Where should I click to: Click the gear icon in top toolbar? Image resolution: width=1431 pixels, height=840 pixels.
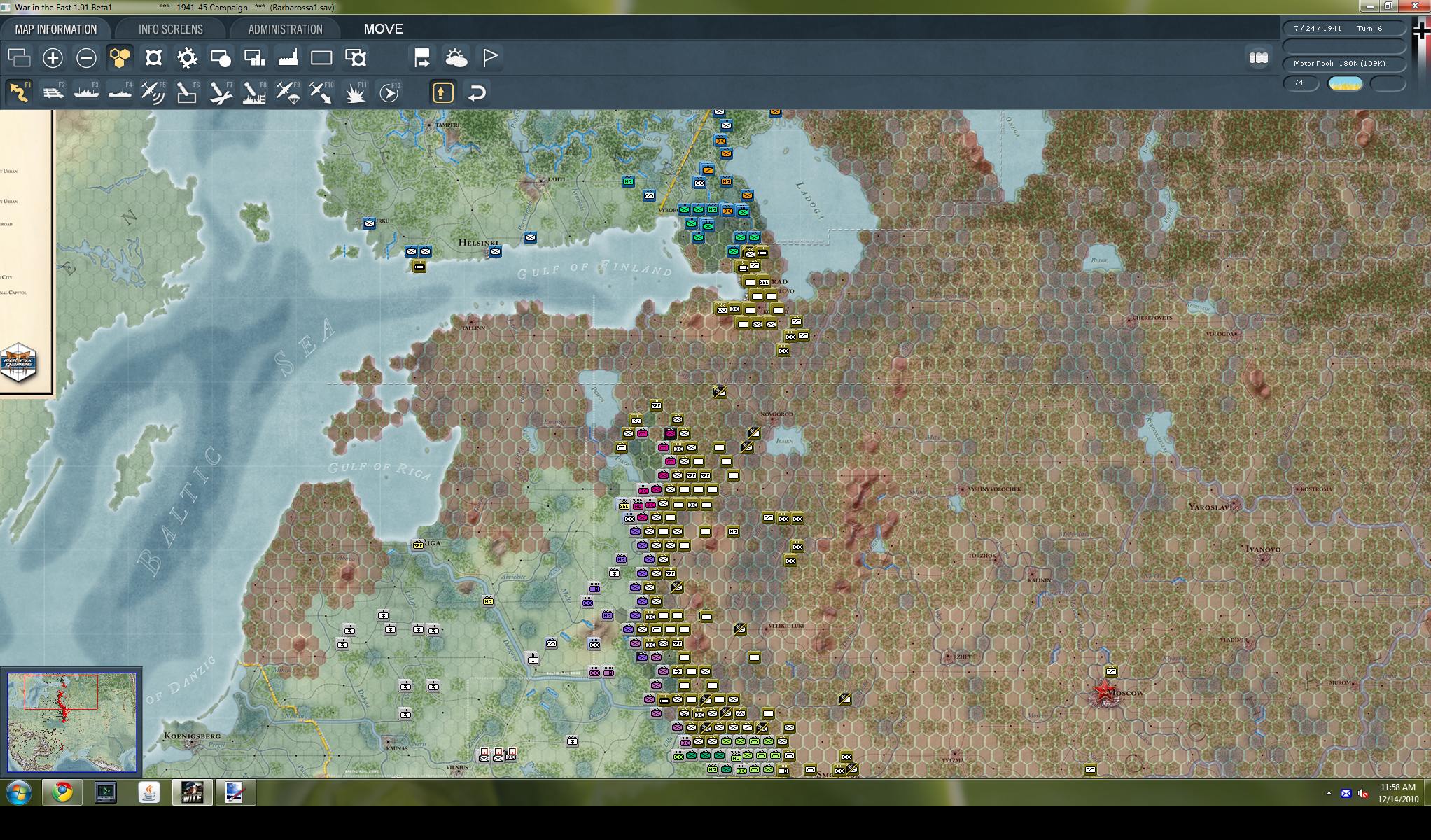187,57
